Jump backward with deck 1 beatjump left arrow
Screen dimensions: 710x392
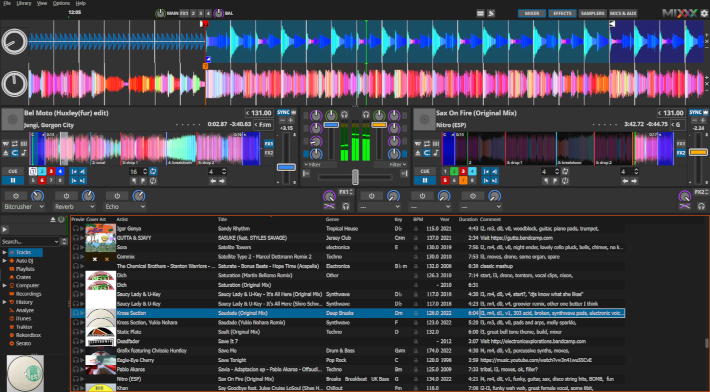tap(213, 181)
